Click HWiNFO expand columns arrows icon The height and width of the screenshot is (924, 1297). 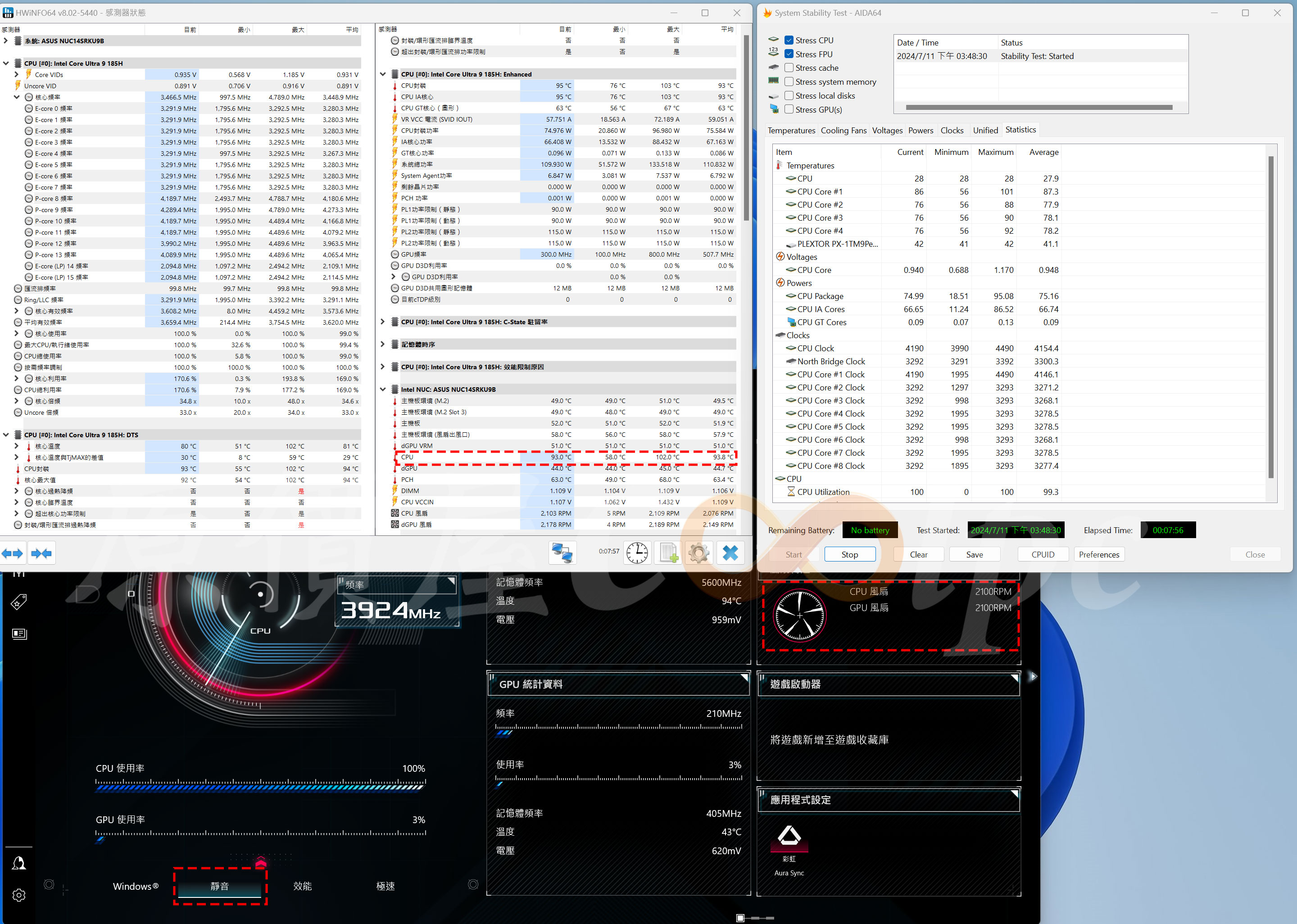click(12, 553)
